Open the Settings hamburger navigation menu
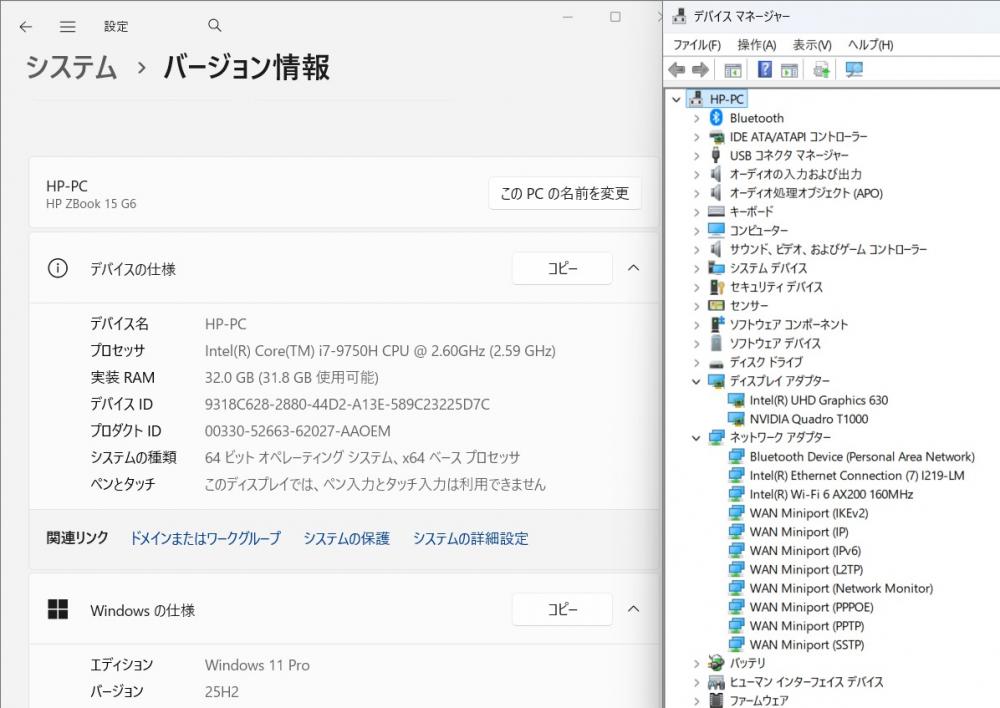Screen dimensions: 1000x708 point(68,27)
